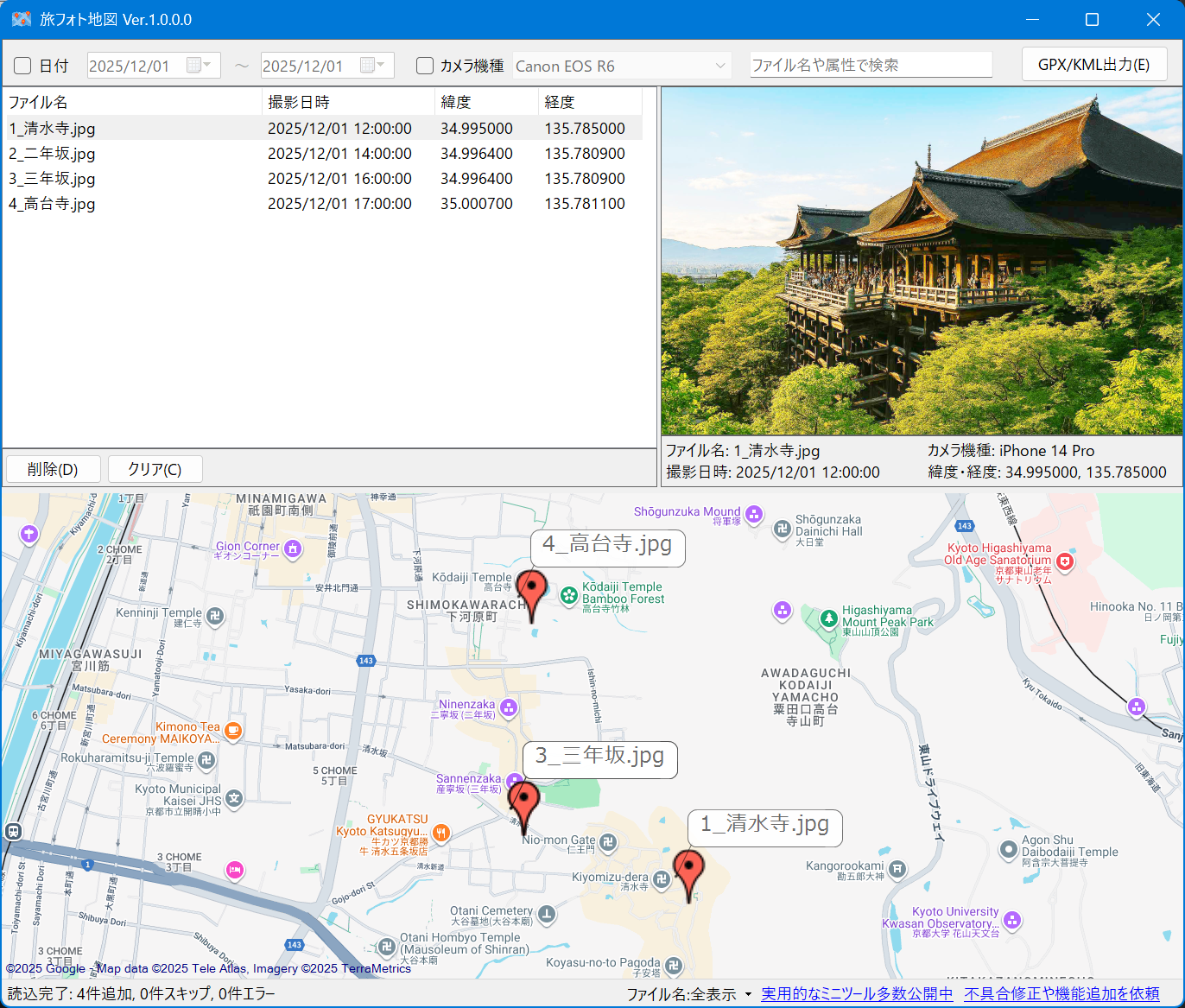Click the 削除(D) delete button

pyautogui.click(x=53, y=468)
